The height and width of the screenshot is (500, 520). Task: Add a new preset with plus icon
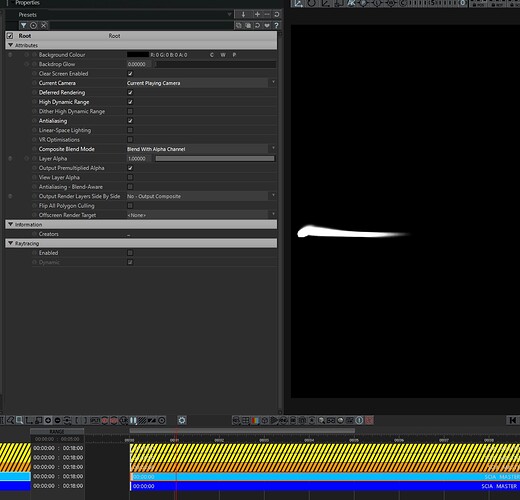tap(257, 14)
